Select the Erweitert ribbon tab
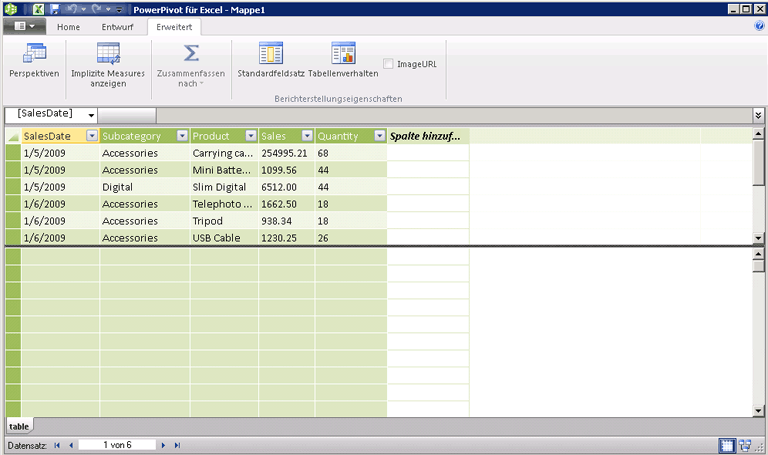The height and width of the screenshot is (455, 768). pyautogui.click(x=174, y=27)
